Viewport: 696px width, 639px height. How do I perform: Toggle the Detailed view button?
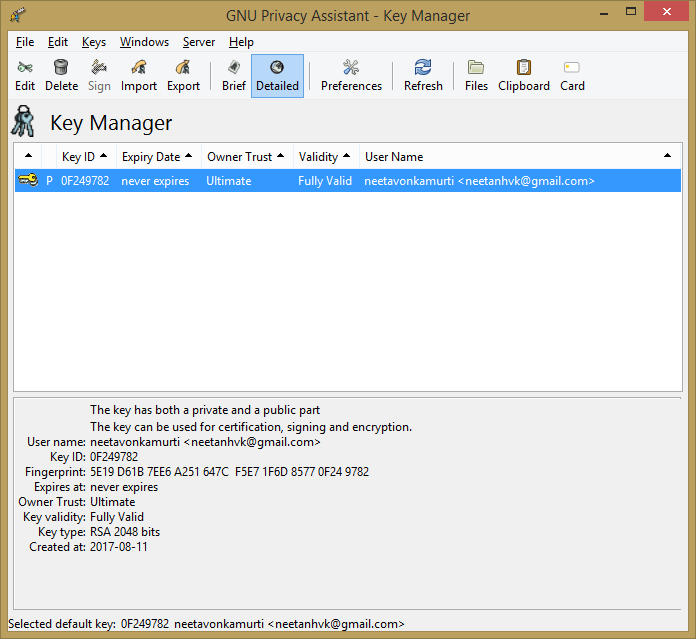[x=277, y=75]
